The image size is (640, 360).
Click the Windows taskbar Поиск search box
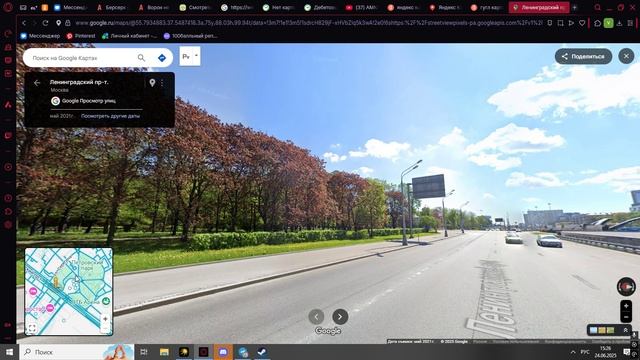click(x=76, y=352)
